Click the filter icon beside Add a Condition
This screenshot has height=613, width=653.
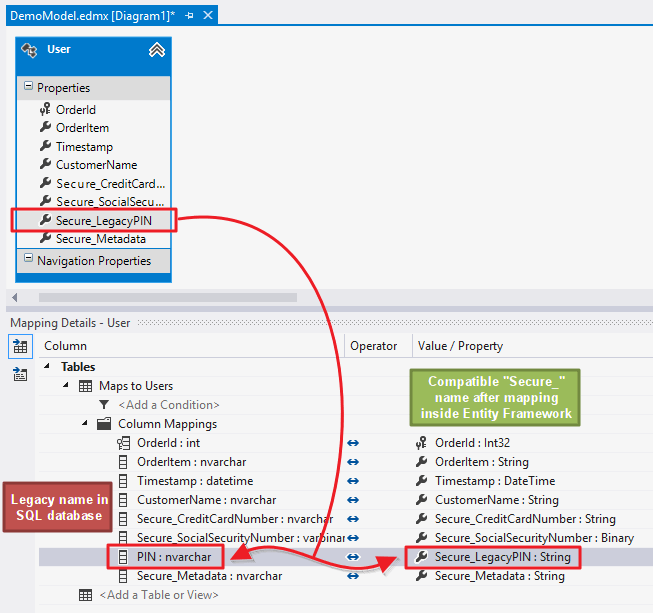pyautogui.click(x=104, y=405)
